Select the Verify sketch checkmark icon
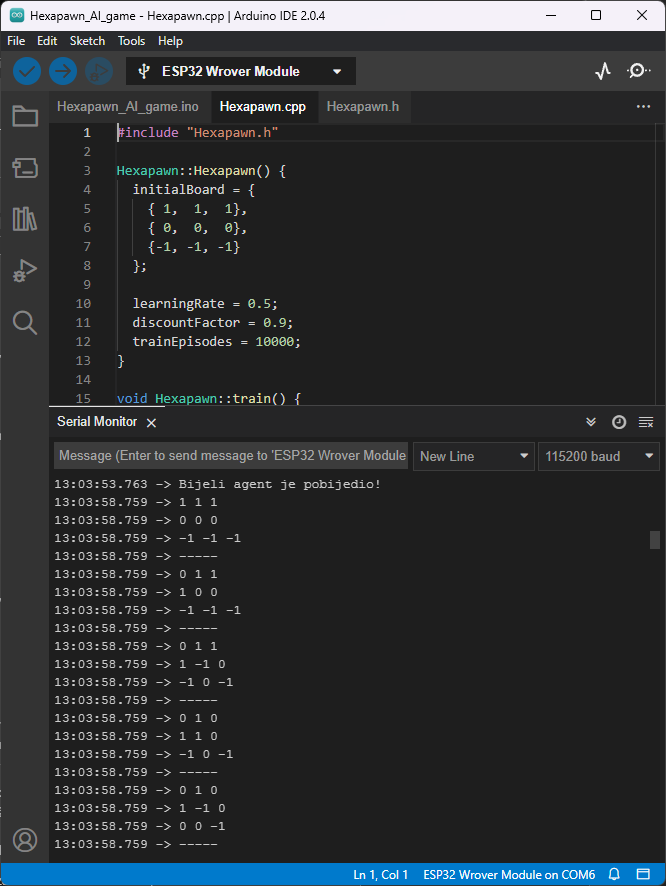 (x=27, y=71)
